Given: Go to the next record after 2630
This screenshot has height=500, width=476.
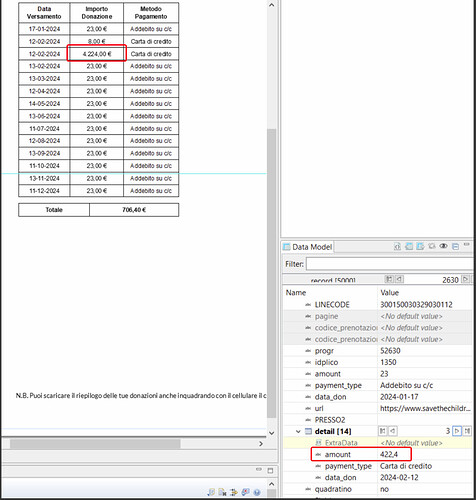Looking at the screenshot, I should 466,279.
